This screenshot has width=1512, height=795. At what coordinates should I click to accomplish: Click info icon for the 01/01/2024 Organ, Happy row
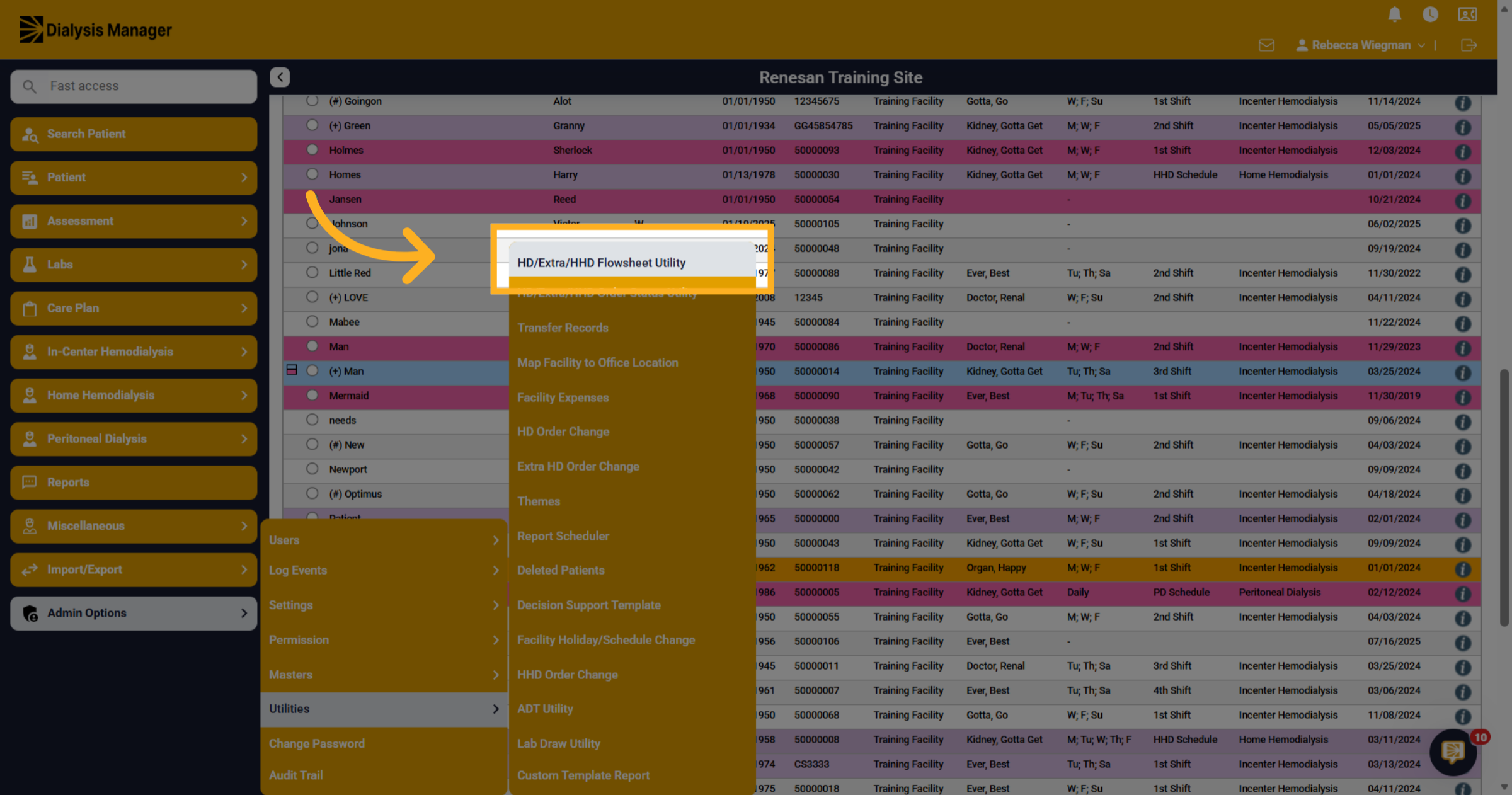tap(1463, 569)
